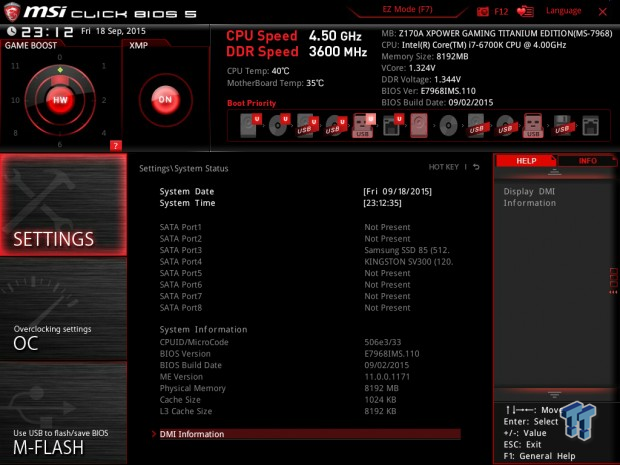This screenshot has height=465, width=620.
Task: Select the UEFI CD/DVD boot device icon
Action: (280, 125)
